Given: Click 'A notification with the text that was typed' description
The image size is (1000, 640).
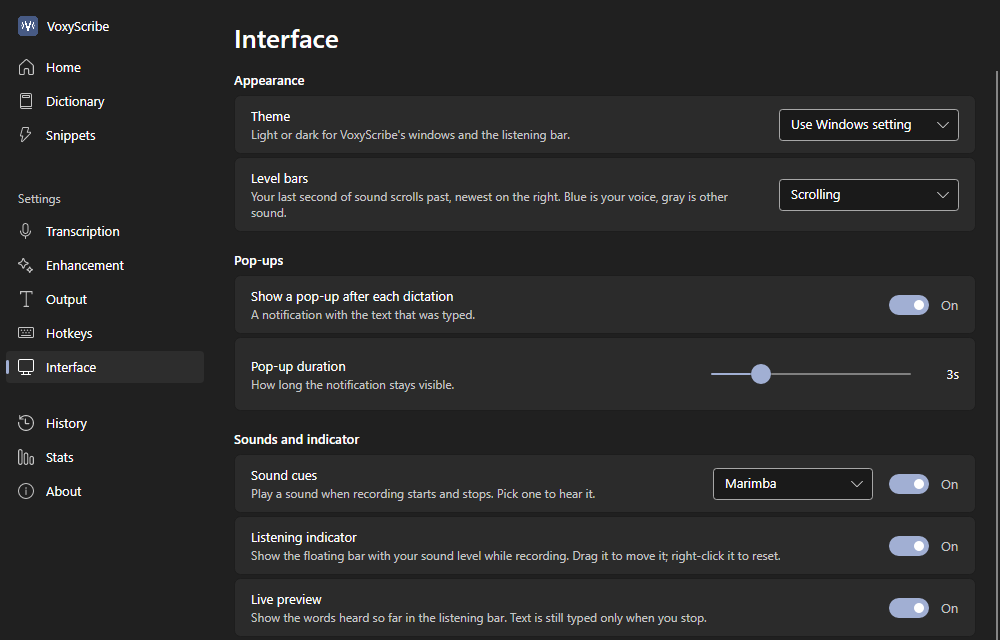Looking at the screenshot, I should click(x=363, y=315).
